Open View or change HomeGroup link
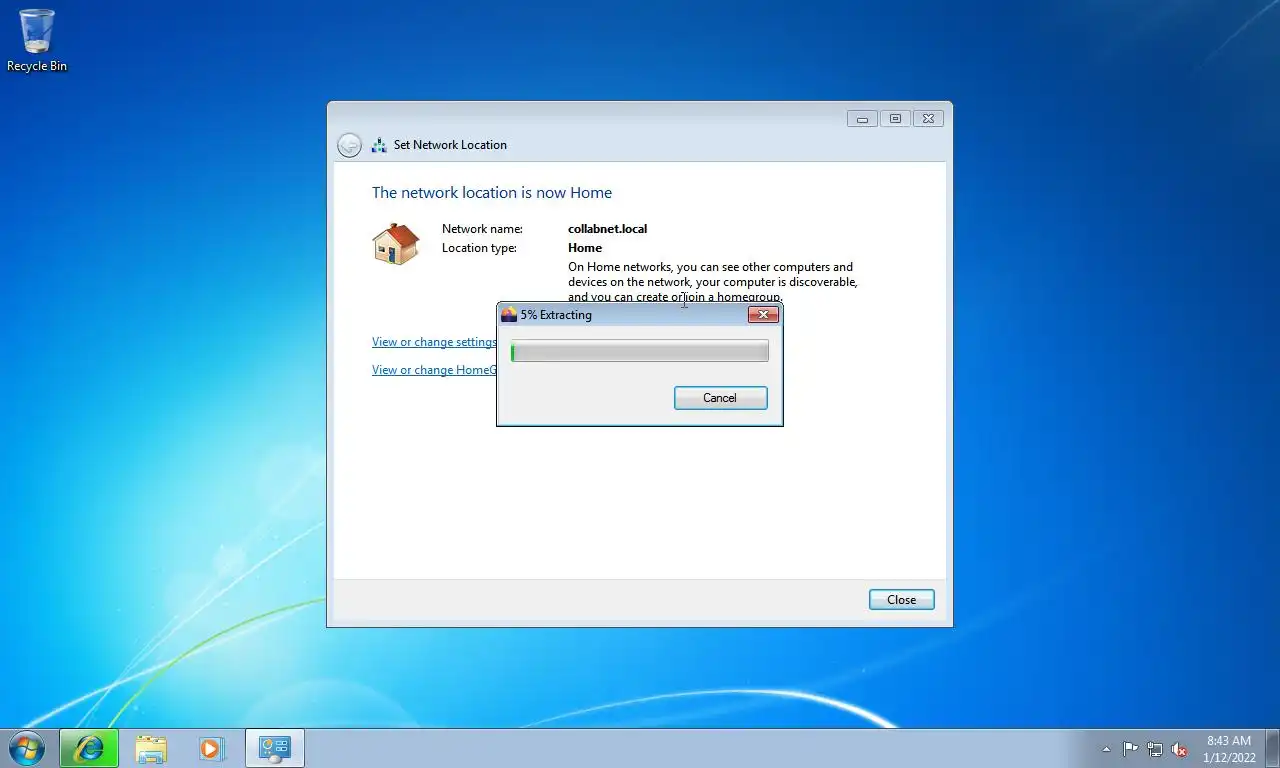The image size is (1280, 768). [434, 370]
